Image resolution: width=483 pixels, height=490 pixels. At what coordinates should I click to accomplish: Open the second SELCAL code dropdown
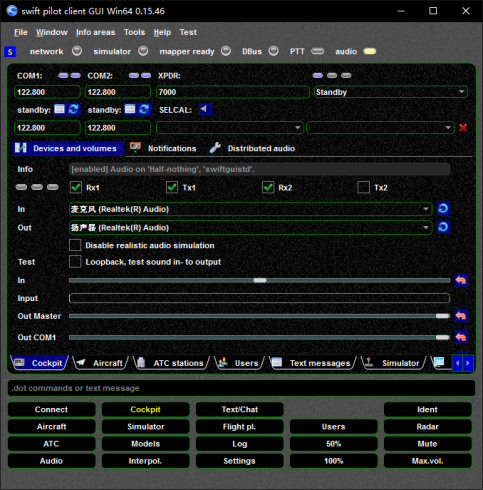click(380, 128)
